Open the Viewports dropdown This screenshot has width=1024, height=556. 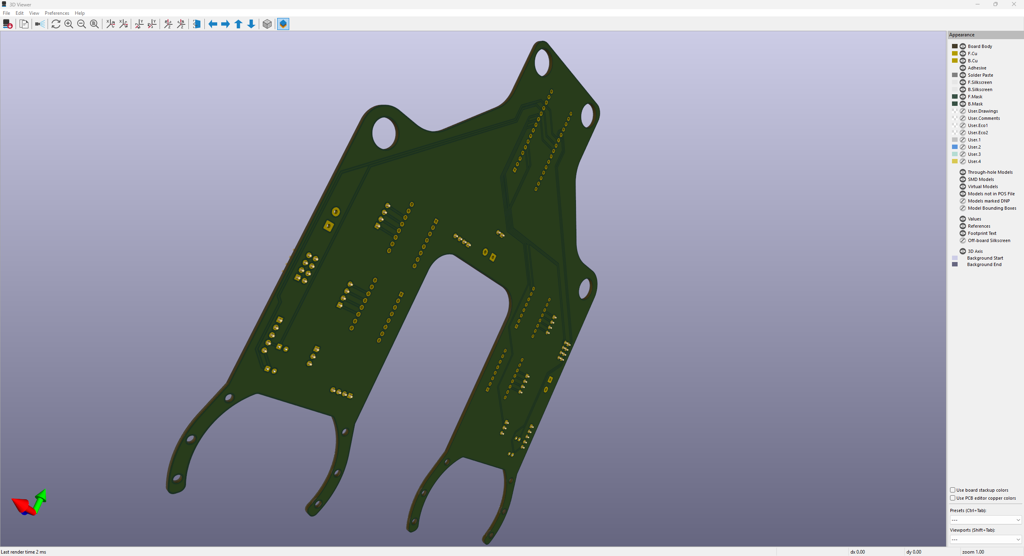985,540
